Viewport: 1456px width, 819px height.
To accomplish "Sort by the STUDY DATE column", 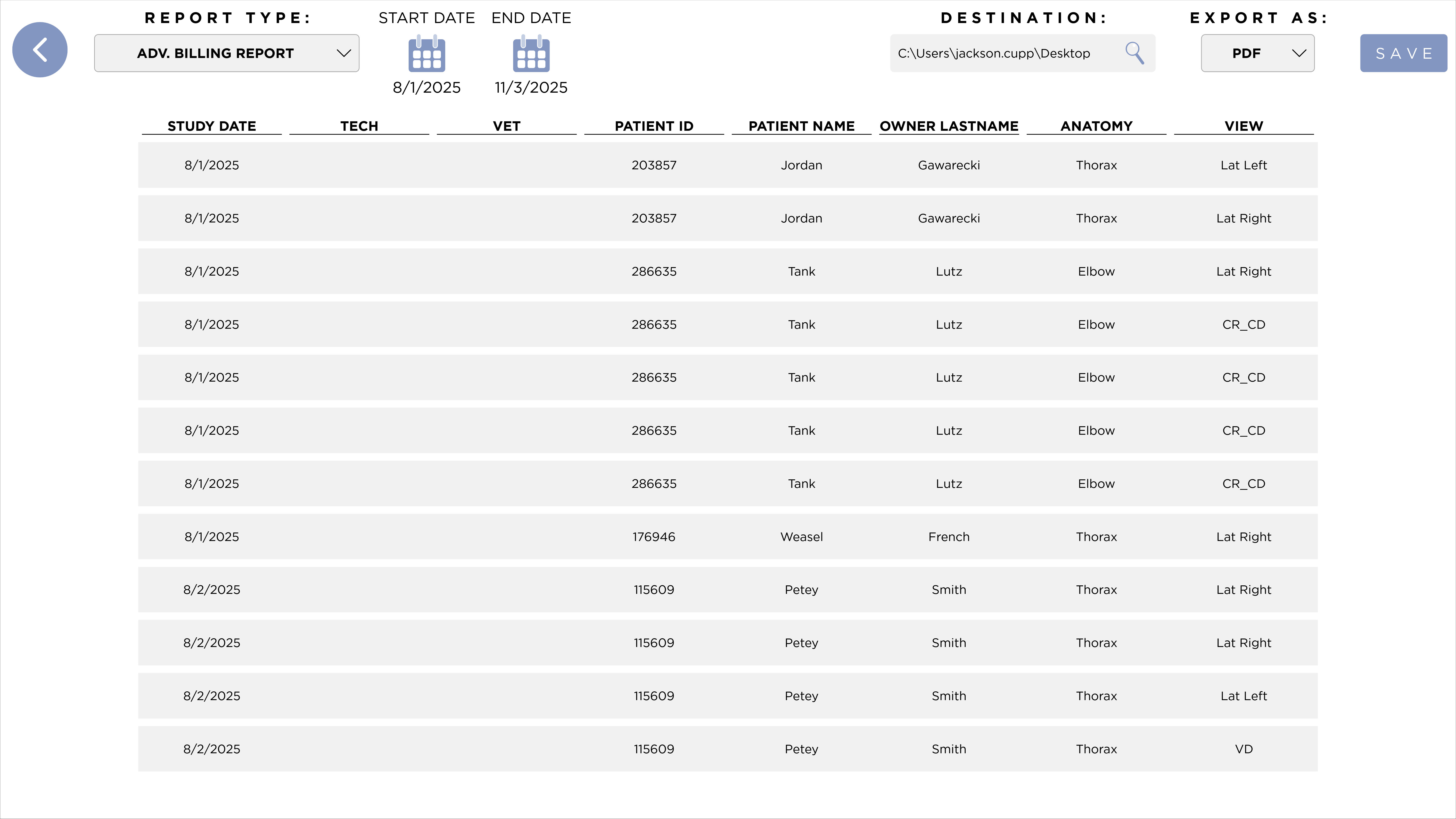I will pyautogui.click(x=211, y=125).
